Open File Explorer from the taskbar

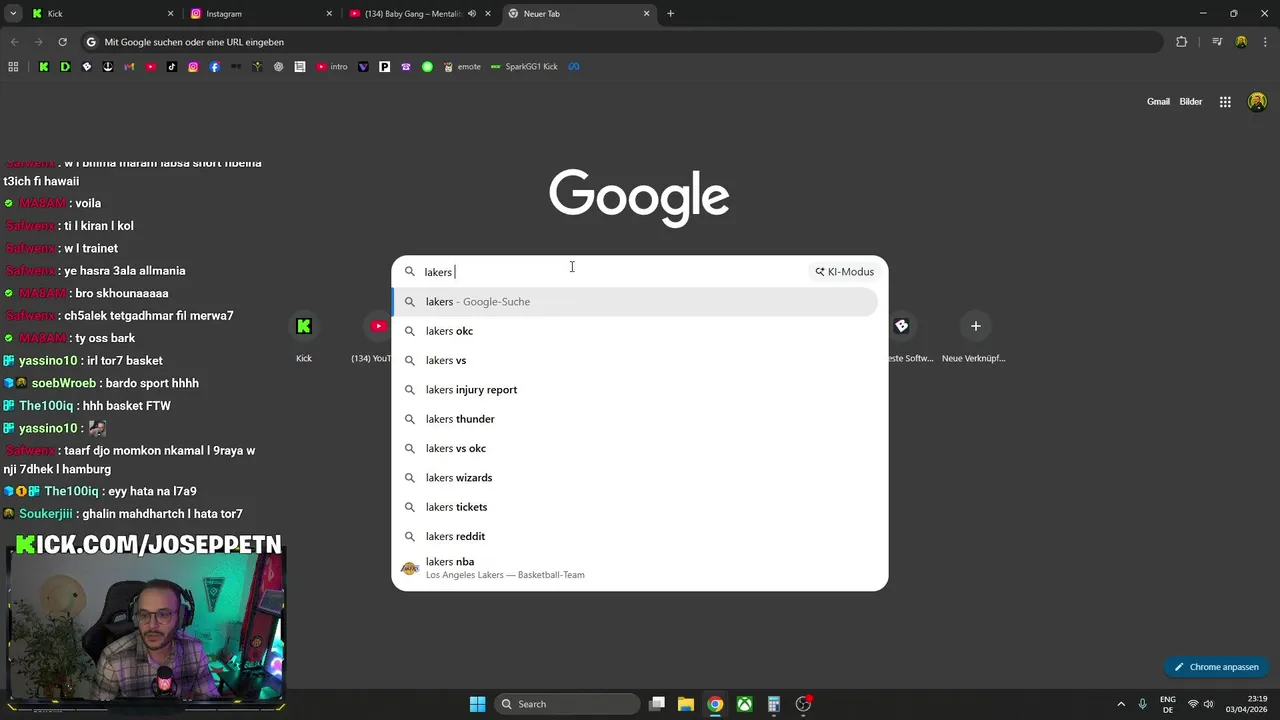[686, 704]
